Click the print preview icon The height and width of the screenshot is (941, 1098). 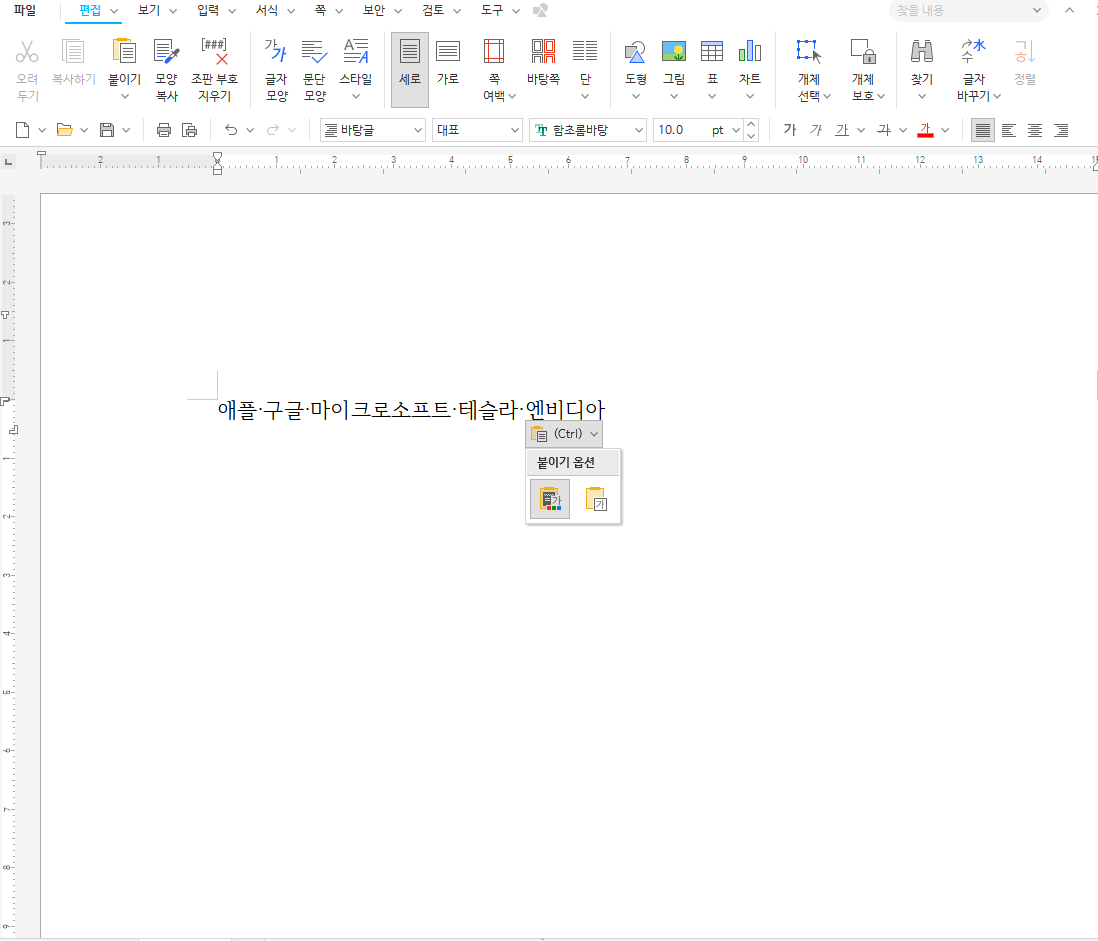(190, 130)
